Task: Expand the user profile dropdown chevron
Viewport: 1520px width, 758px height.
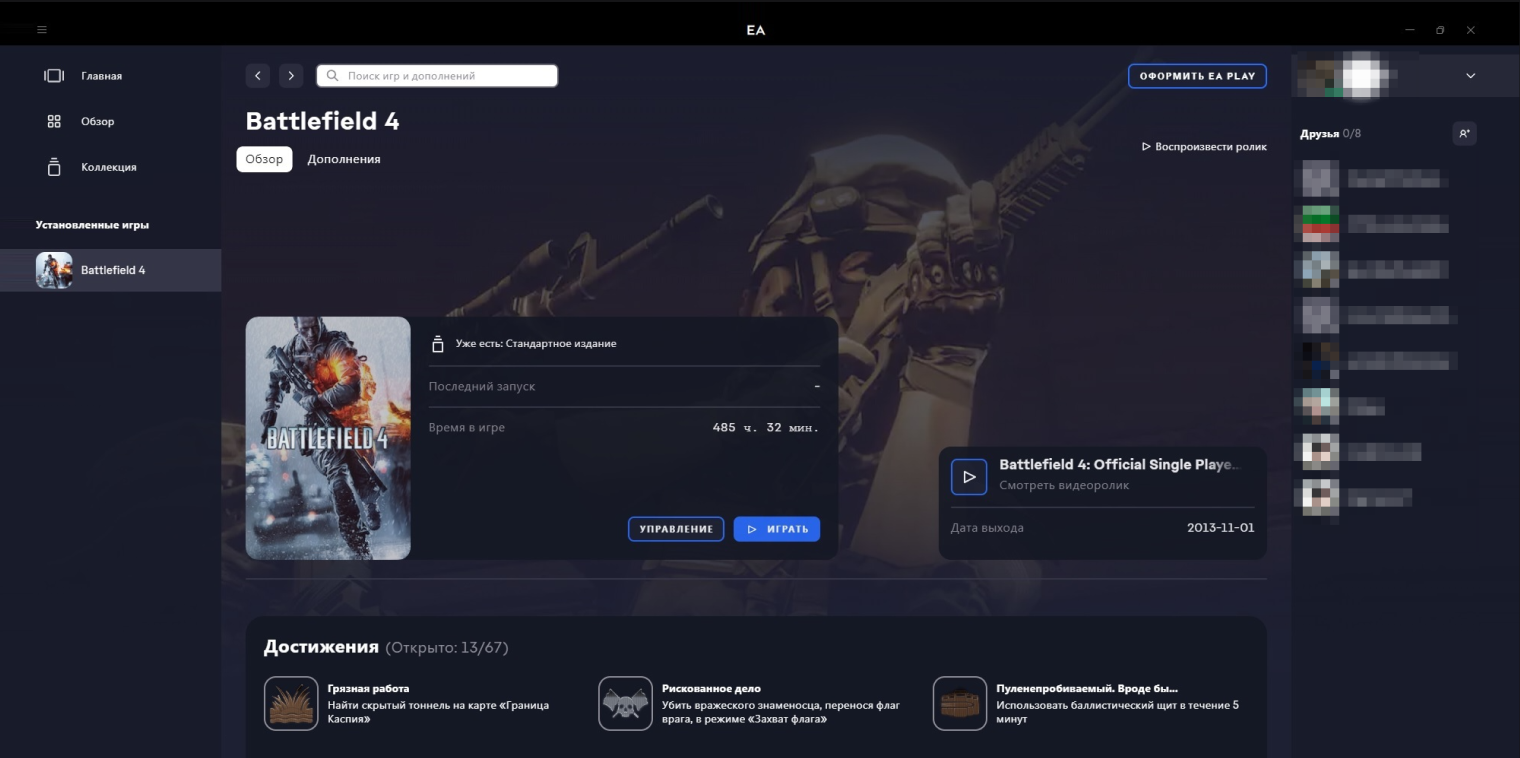Action: point(1470,75)
